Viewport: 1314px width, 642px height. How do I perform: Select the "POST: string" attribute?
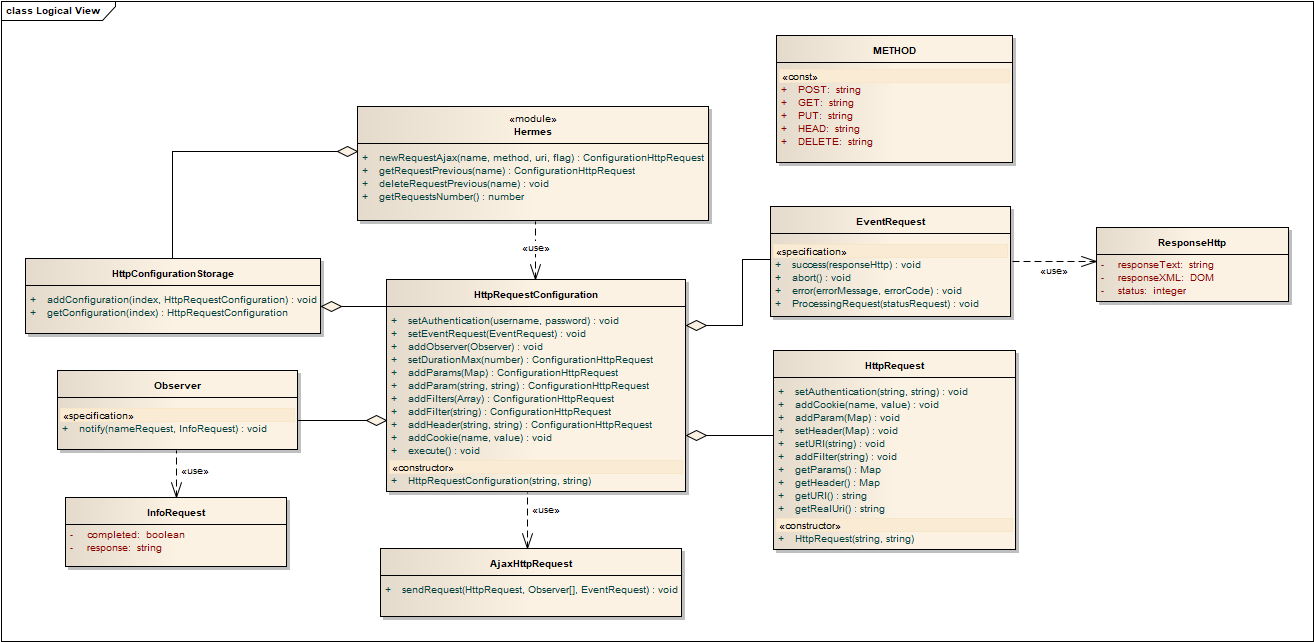(829, 90)
